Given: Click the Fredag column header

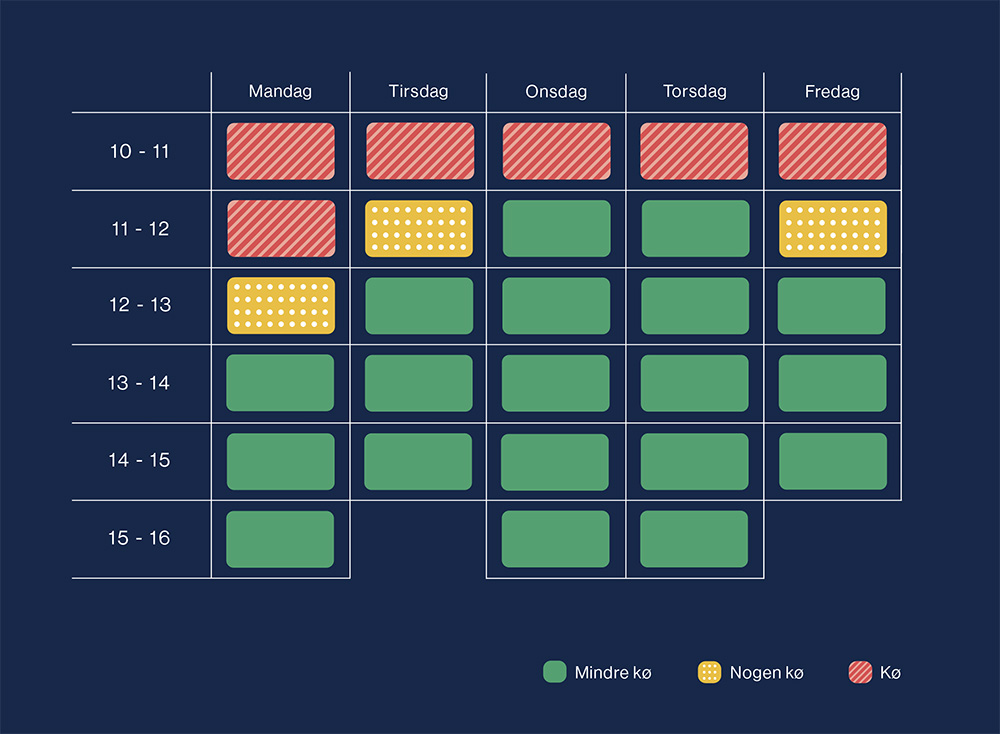Looking at the screenshot, I should (x=832, y=92).
